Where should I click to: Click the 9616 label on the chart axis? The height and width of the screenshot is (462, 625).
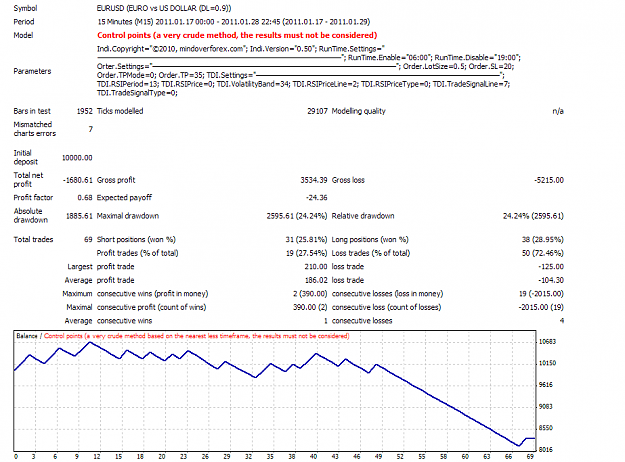546,384
